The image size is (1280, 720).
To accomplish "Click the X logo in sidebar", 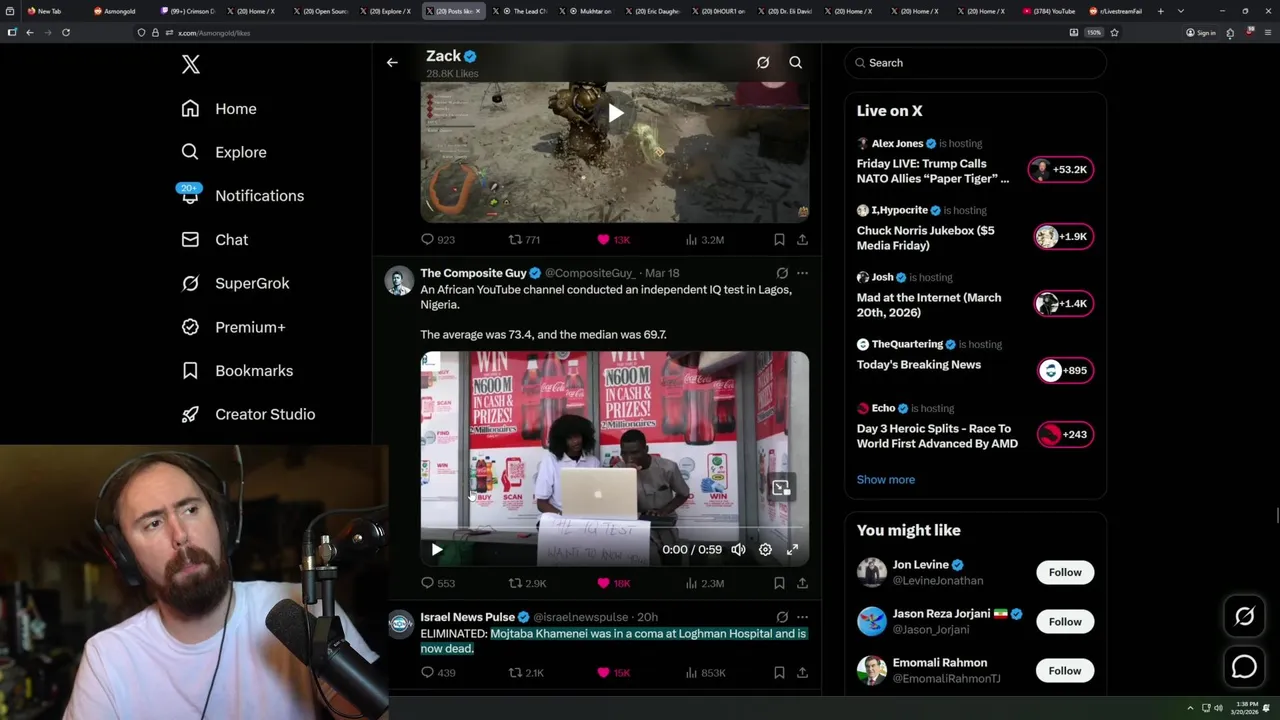I will tap(190, 65).
